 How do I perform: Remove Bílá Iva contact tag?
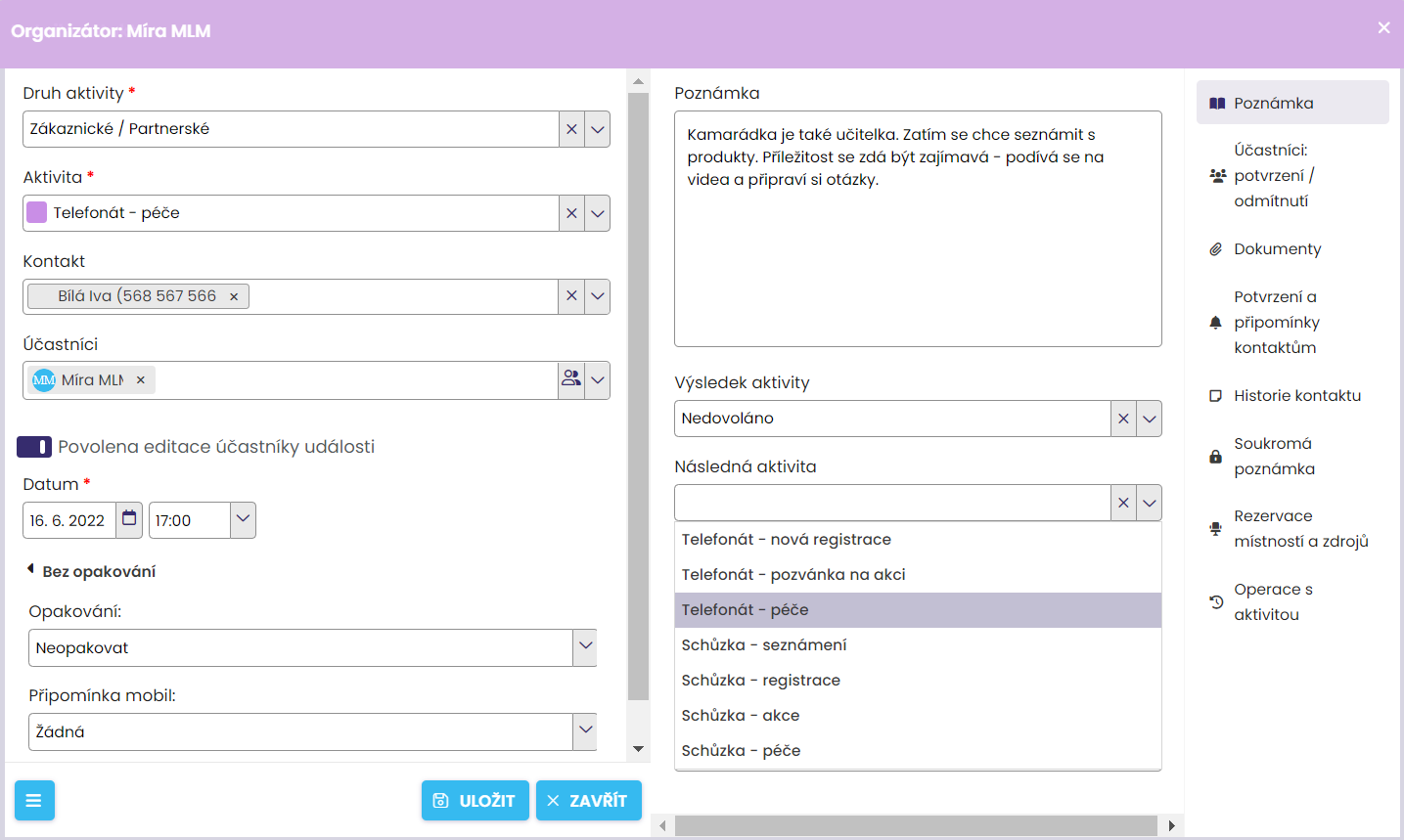click(234, 296)
